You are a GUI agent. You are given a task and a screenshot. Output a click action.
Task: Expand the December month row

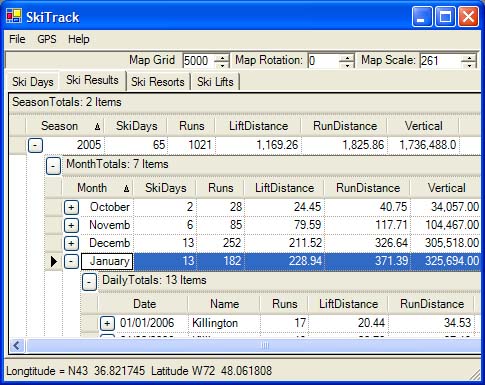(71, 243)
